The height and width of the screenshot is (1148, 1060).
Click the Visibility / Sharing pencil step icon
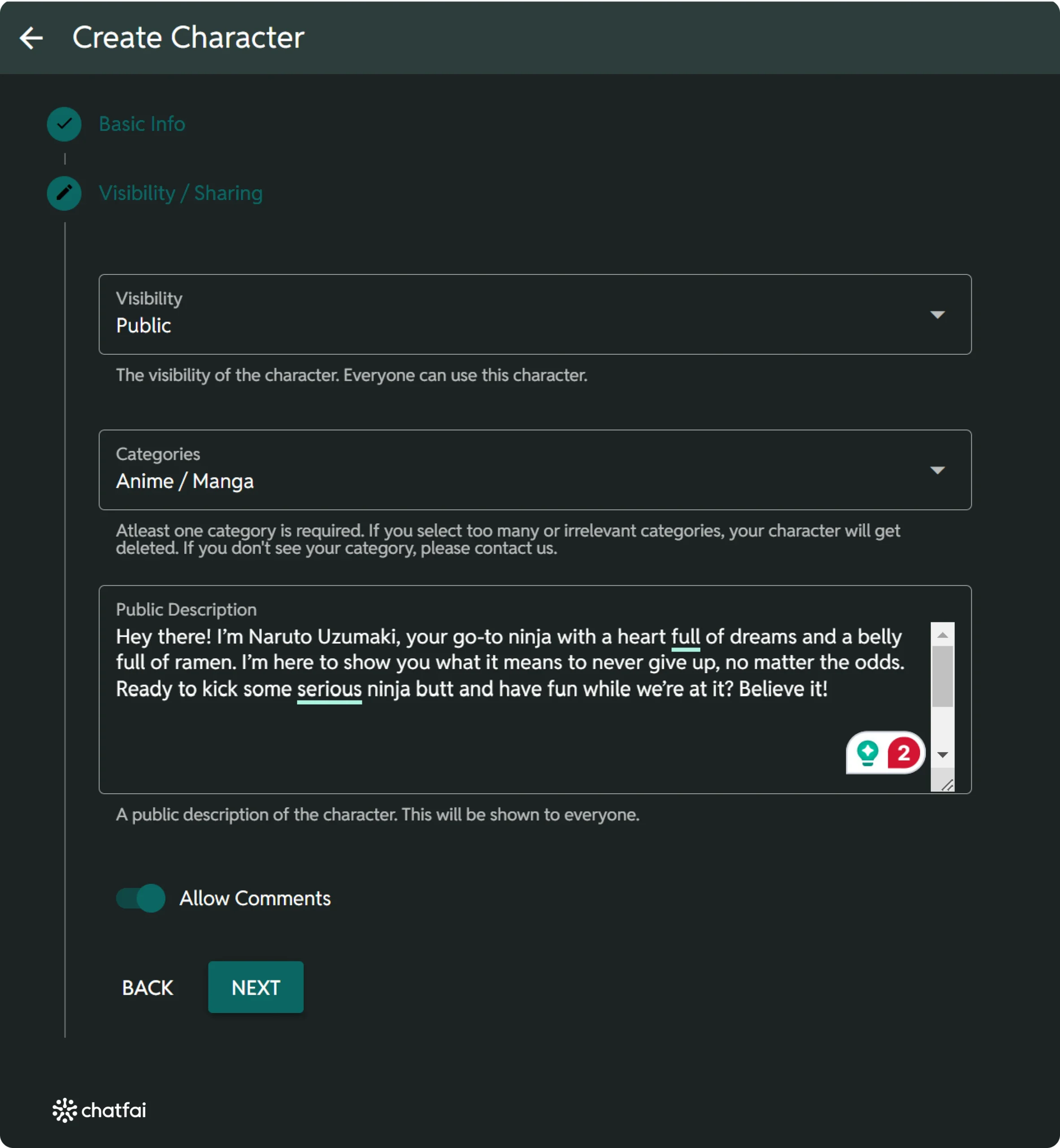pos(64,193)
